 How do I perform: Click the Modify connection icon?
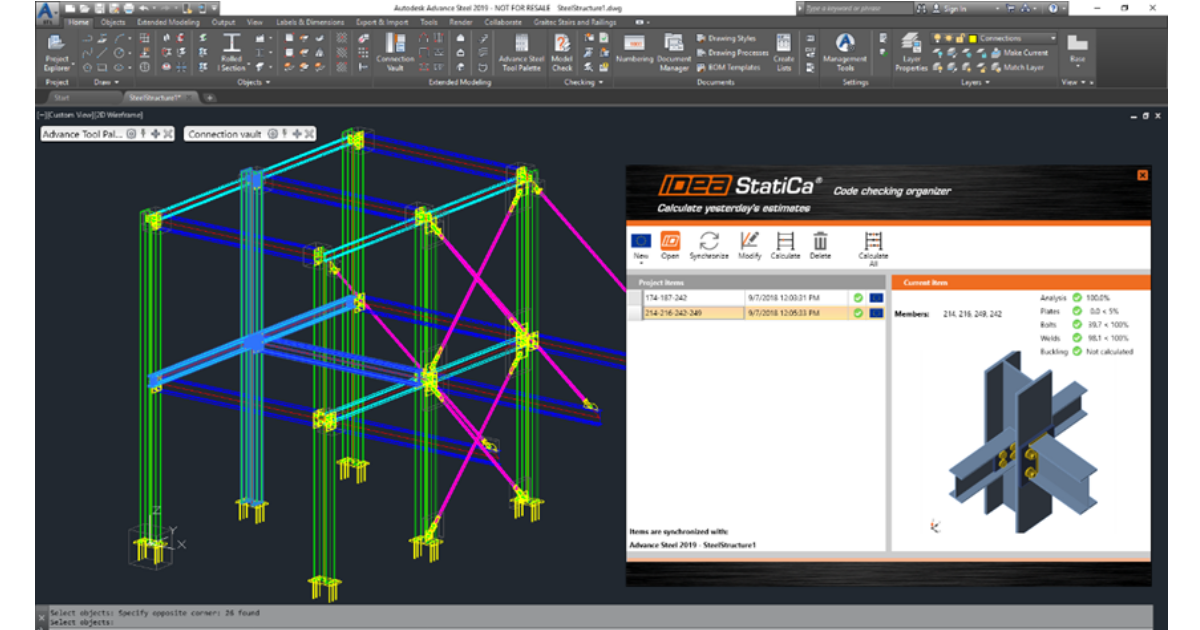[x=749, y=241]
